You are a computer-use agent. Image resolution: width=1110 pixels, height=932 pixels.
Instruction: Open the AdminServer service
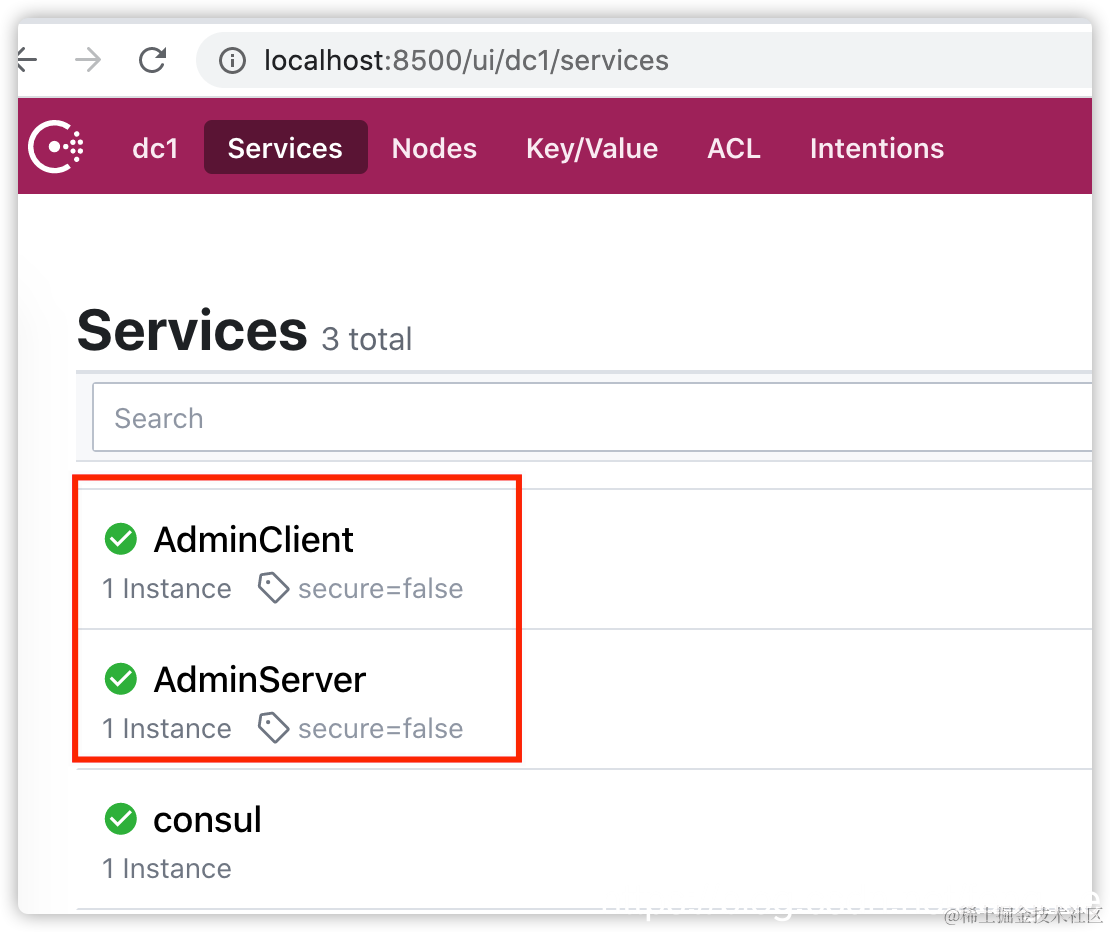pyautogui.click(x=260, y=680)
